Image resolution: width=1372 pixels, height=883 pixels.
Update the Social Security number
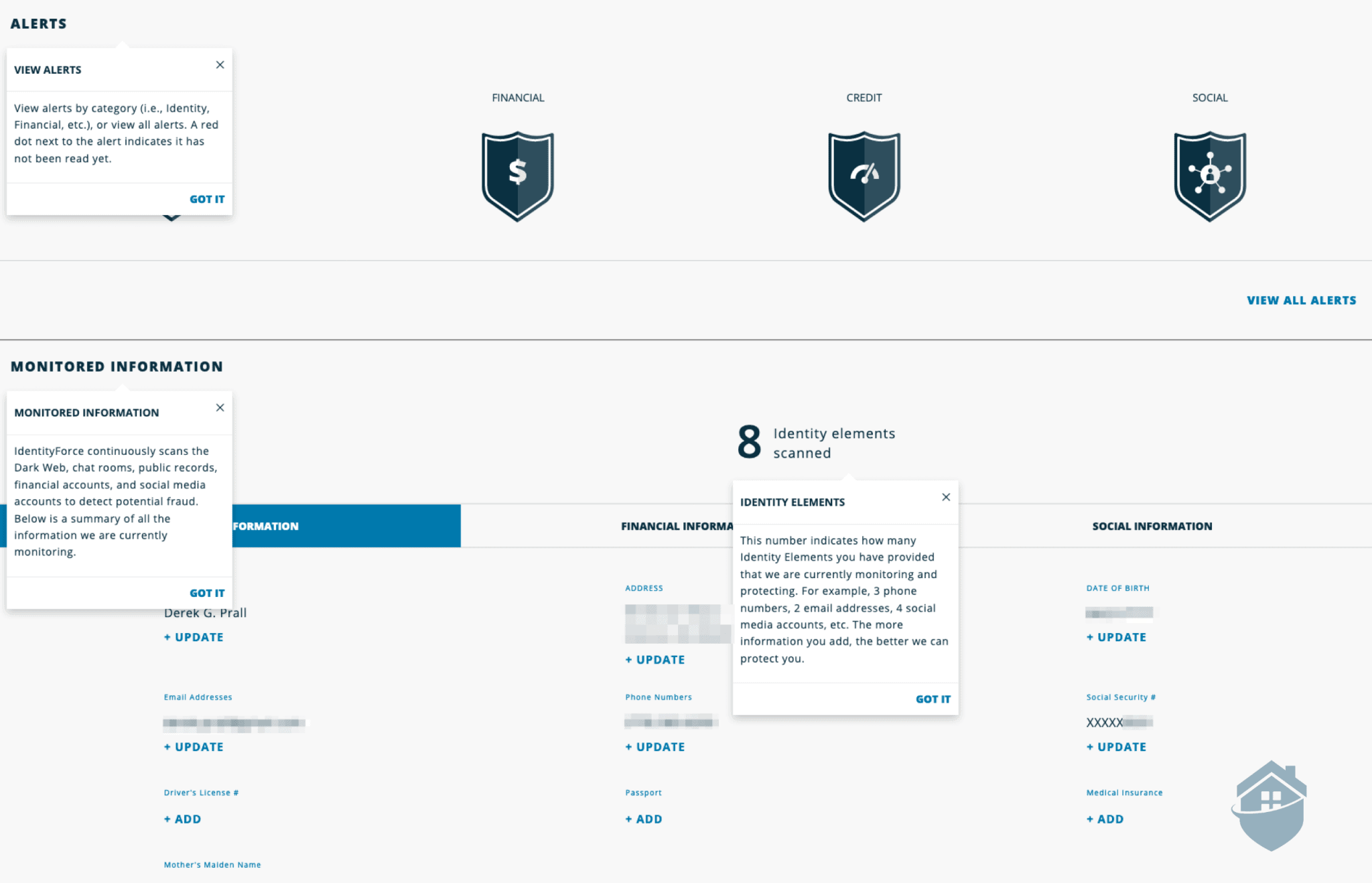click(x=1116, y=746)
